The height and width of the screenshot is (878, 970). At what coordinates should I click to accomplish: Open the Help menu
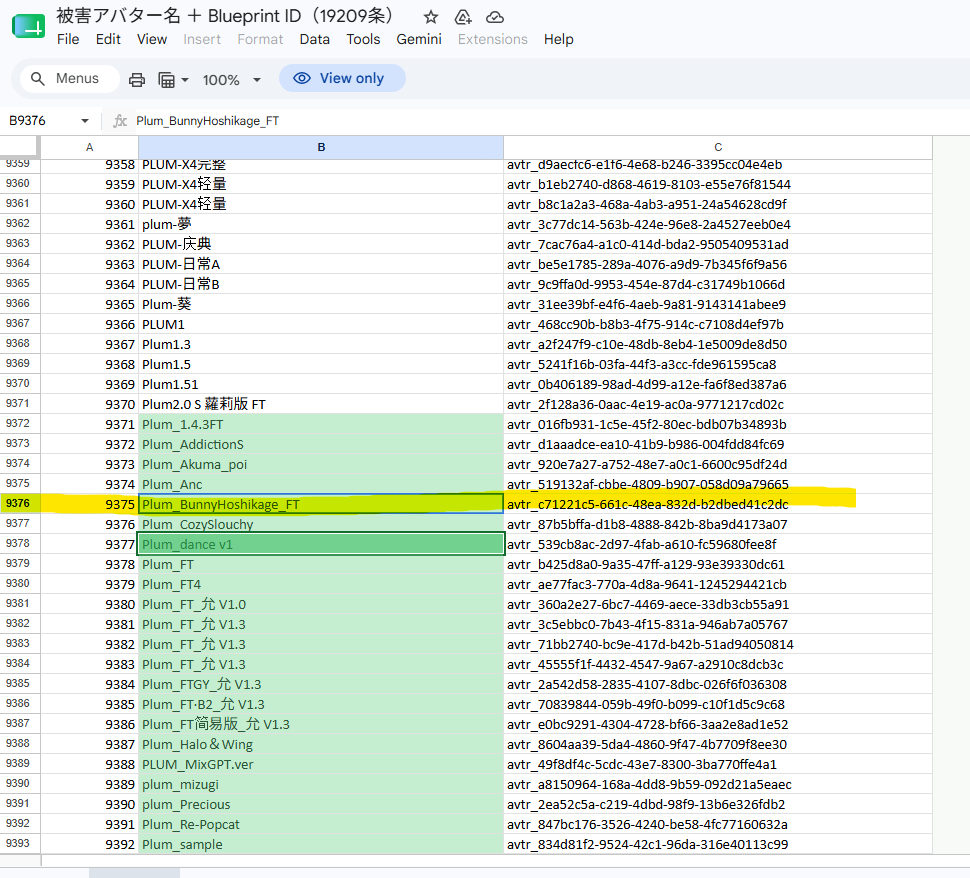[559, 39]
